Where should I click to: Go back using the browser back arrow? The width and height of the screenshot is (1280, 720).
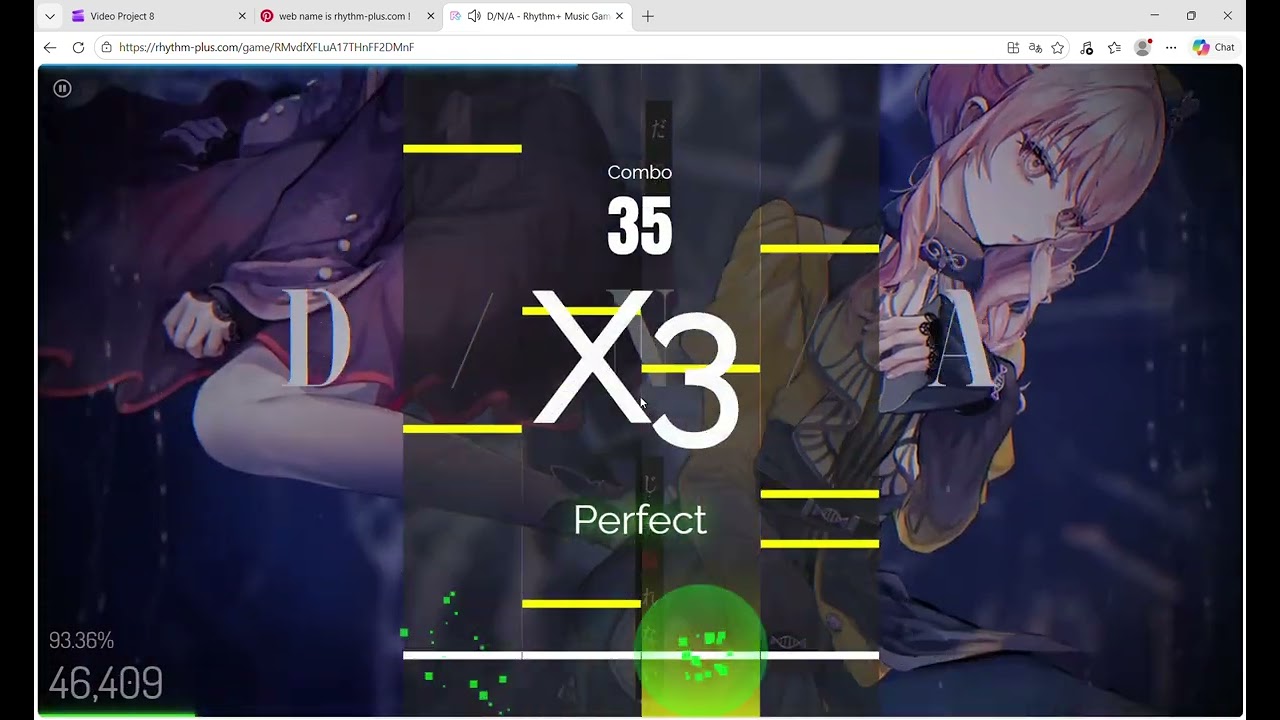click(x=50, y=47)
